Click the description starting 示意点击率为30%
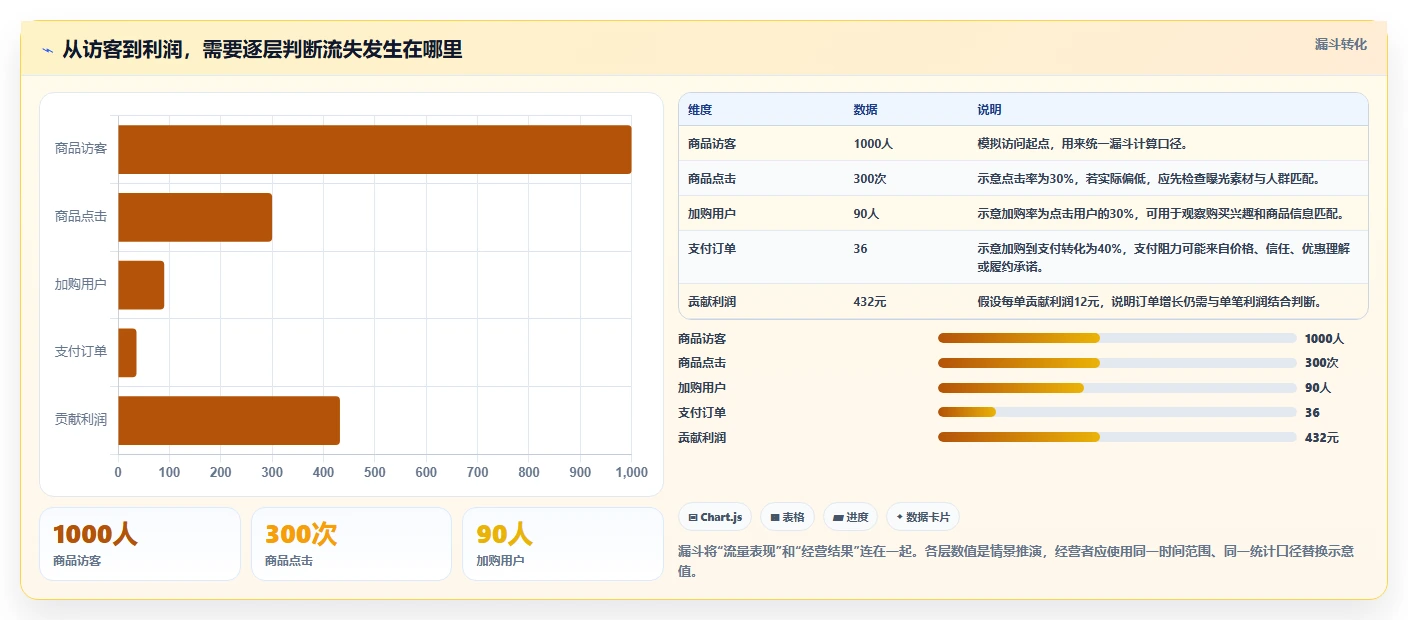1408x620 pixels. 1149,179
